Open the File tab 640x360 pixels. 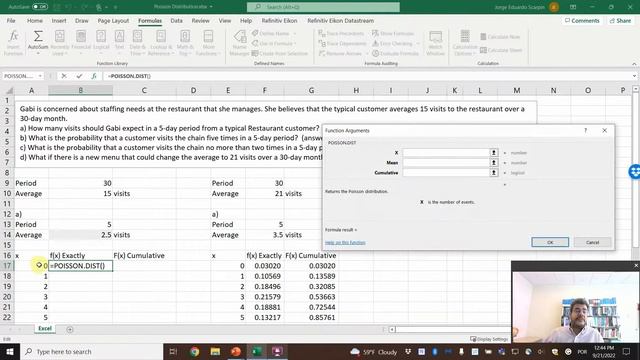click(x=11, y=20)
